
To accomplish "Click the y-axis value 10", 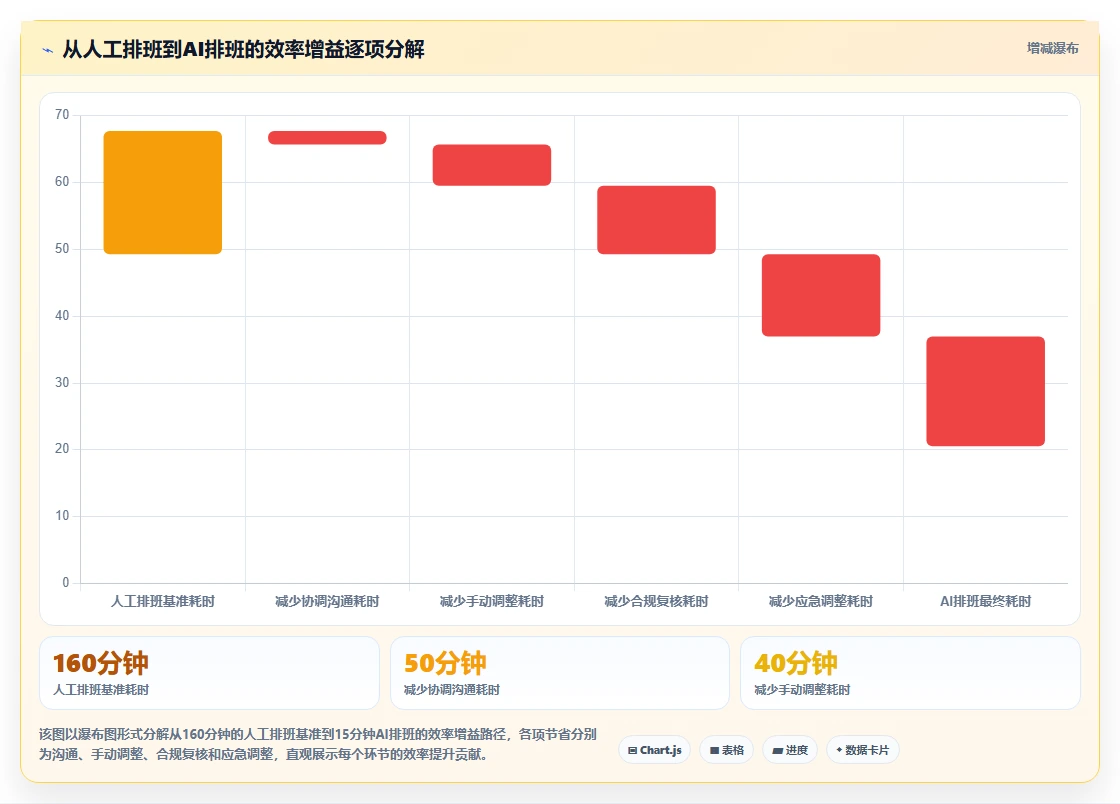I will pos(62,516).
